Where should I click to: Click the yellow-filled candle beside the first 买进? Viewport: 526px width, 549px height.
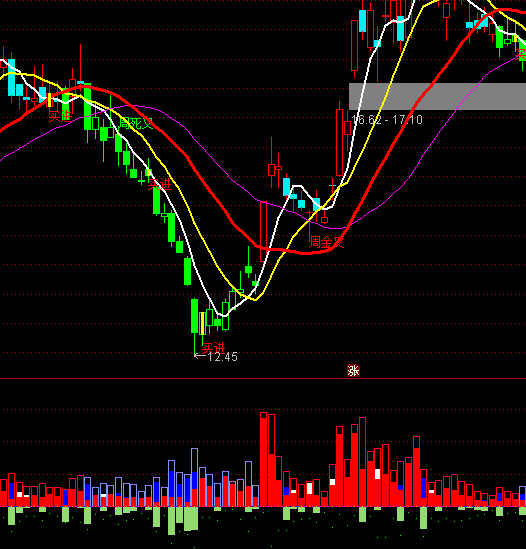tap(50, 100)
